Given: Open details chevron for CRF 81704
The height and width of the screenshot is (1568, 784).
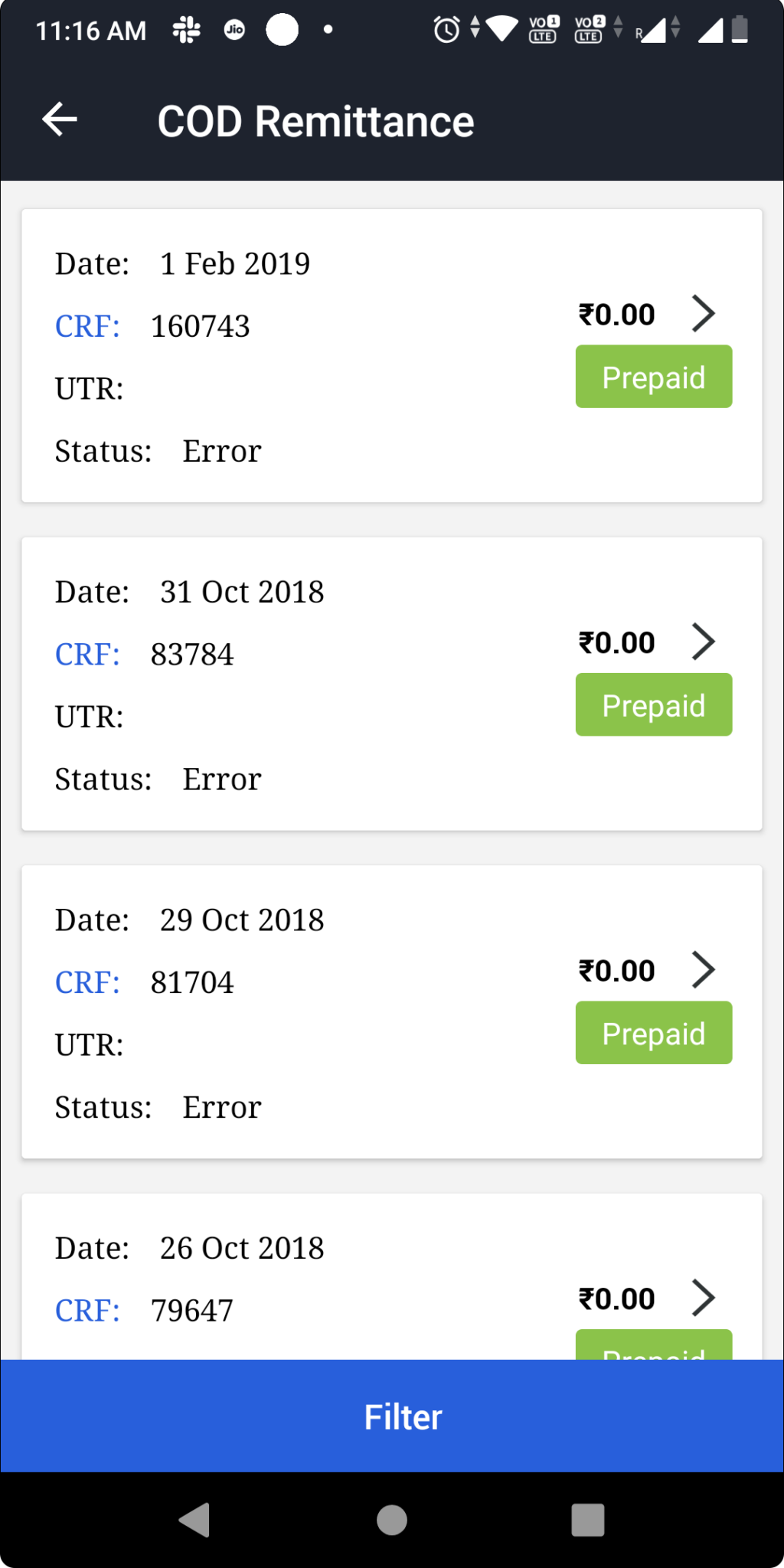Looking at the screenshot, I should coord(704,969).
